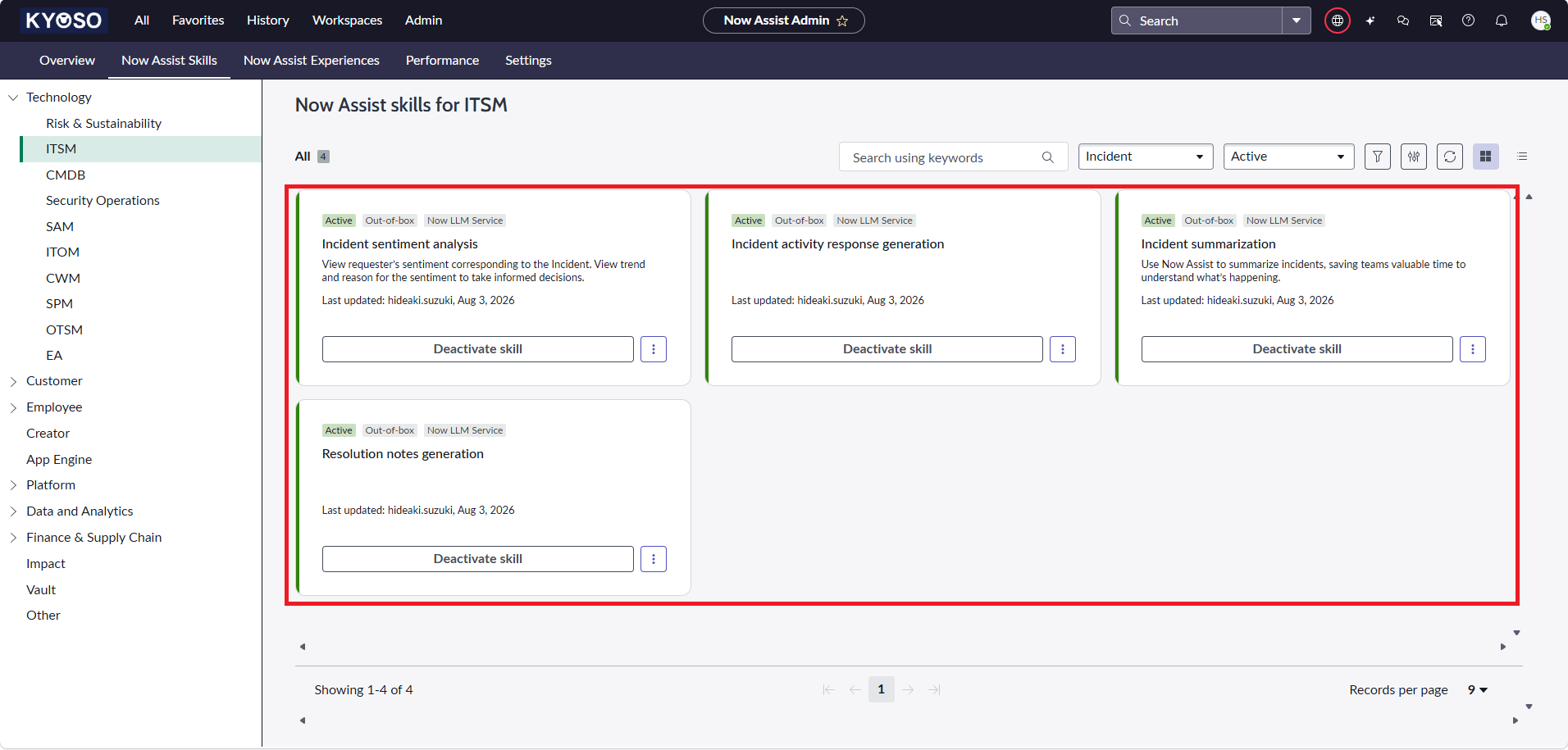1568x750 pixels.
Task: Open the Active status dropdown
Action: (1288, 157)
